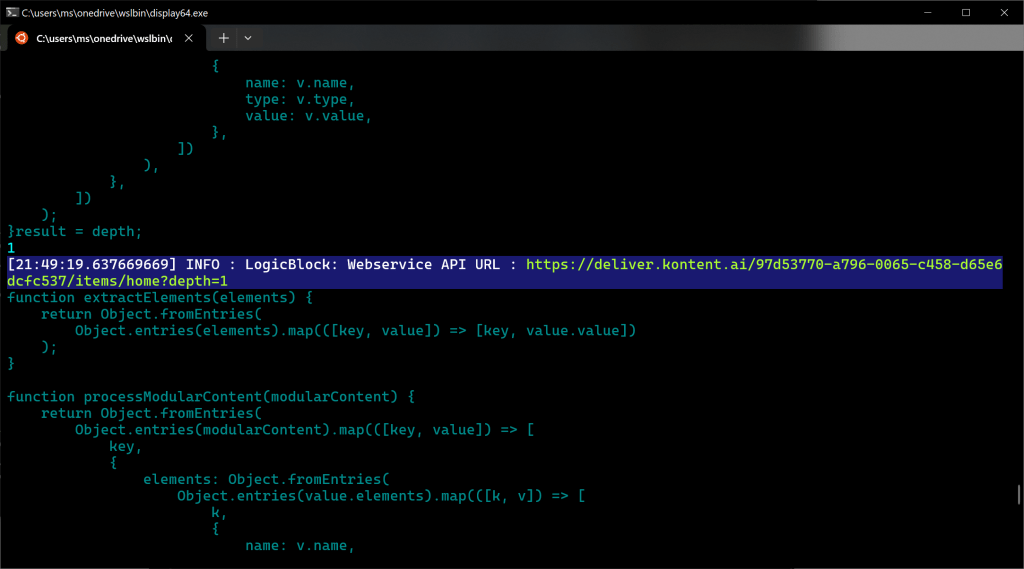Click the Ubuntu icon on the tab

point(21,38)
